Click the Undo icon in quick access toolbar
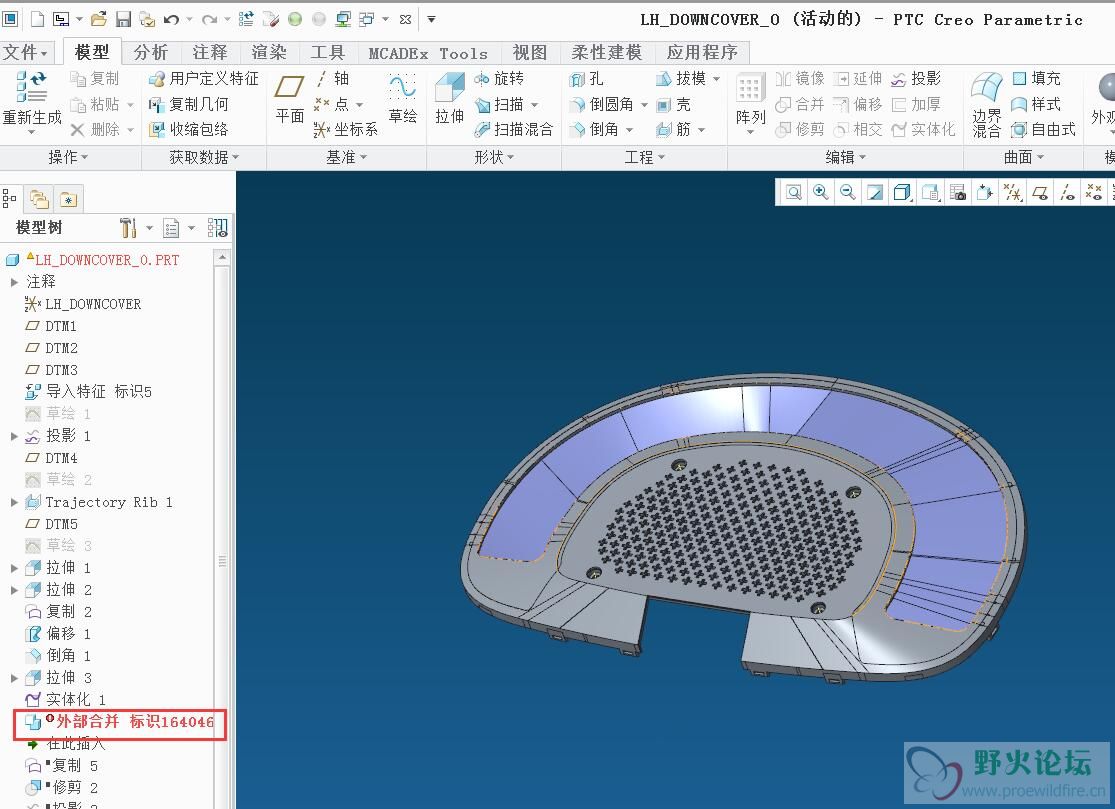Image resolution: width=1115 pixels, height=809 pixels. click(171, 19)
